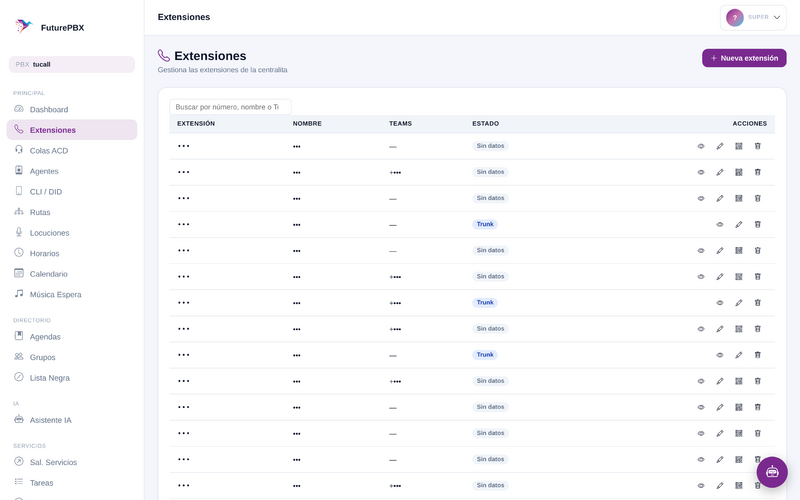Screen dimensions: 800x500
Task: Click the FuturePBX bird logo
Action: point(23,26)
